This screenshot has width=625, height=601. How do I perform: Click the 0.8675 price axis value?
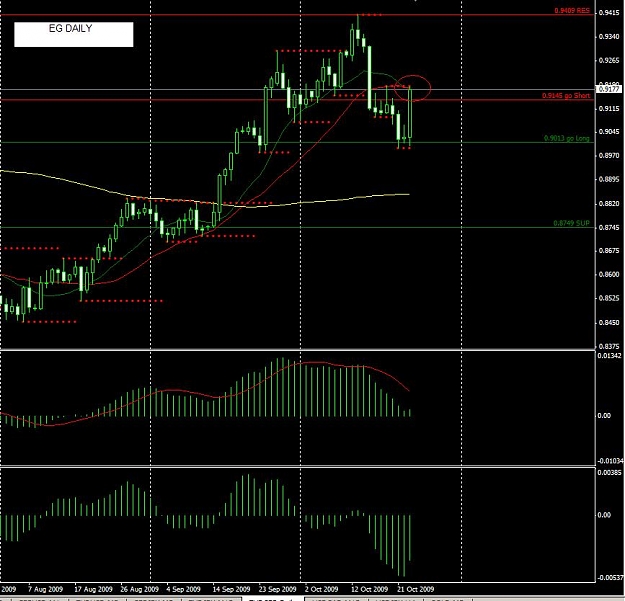click(609, 251)
